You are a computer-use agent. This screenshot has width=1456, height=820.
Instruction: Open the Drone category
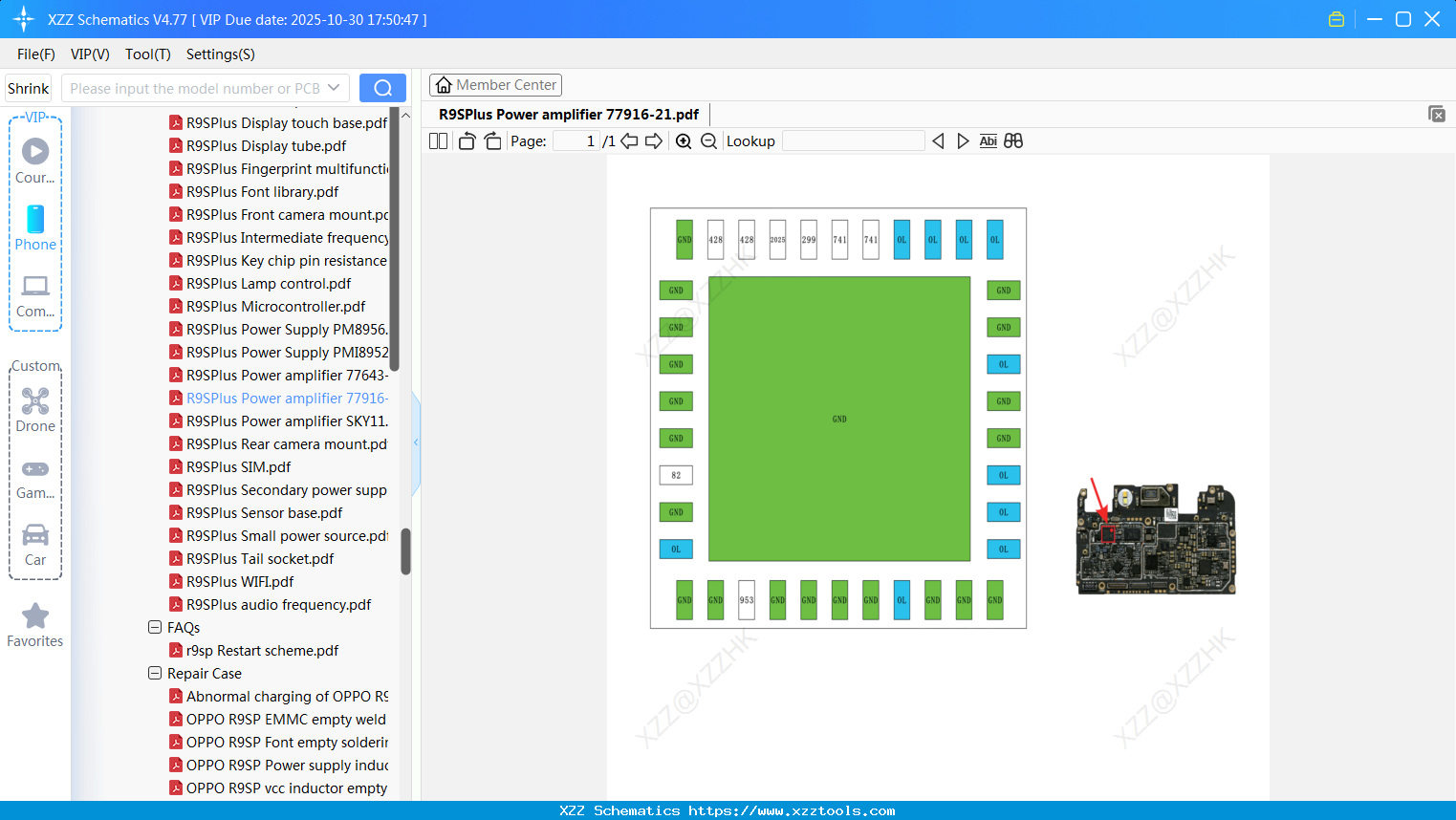[x=35, y=410]
